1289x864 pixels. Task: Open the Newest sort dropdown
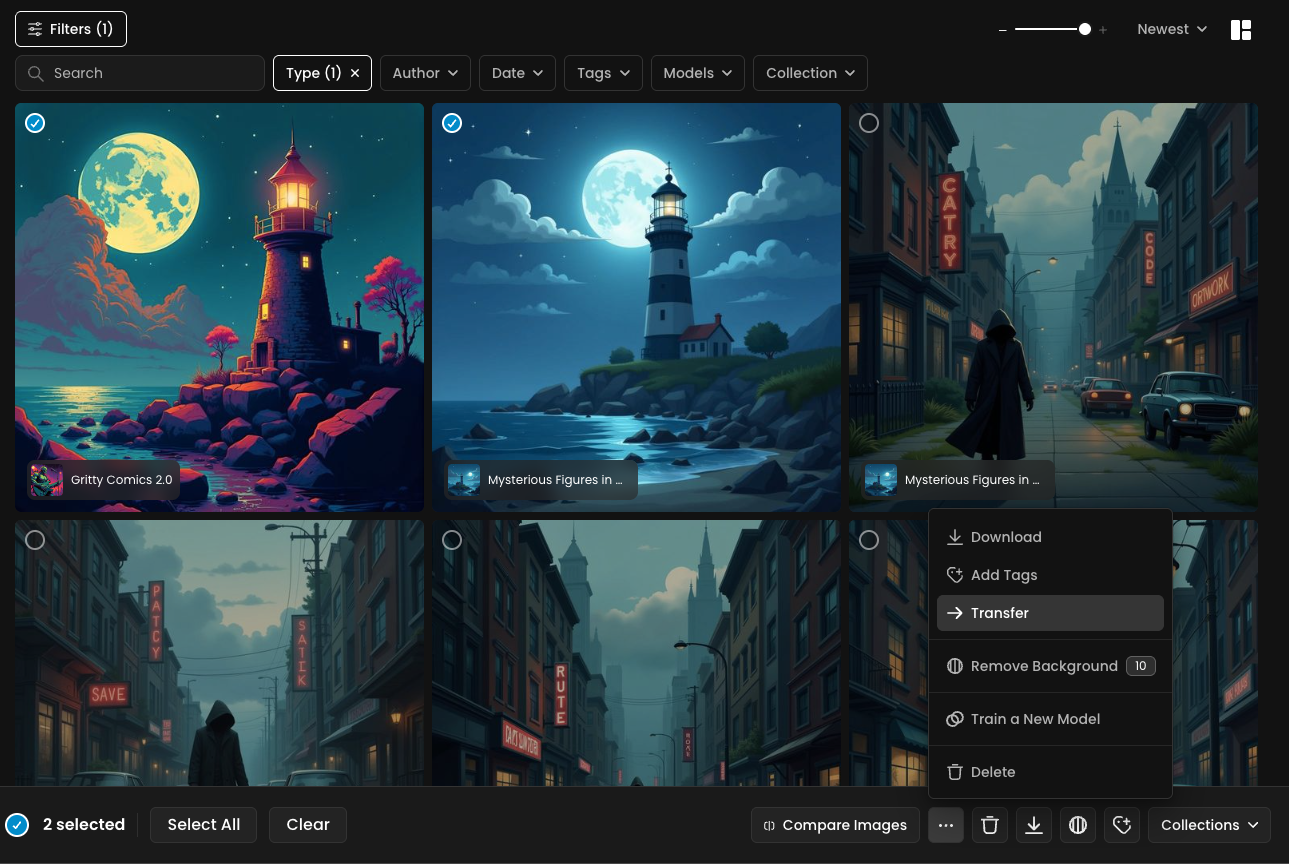pos(1172,29)
